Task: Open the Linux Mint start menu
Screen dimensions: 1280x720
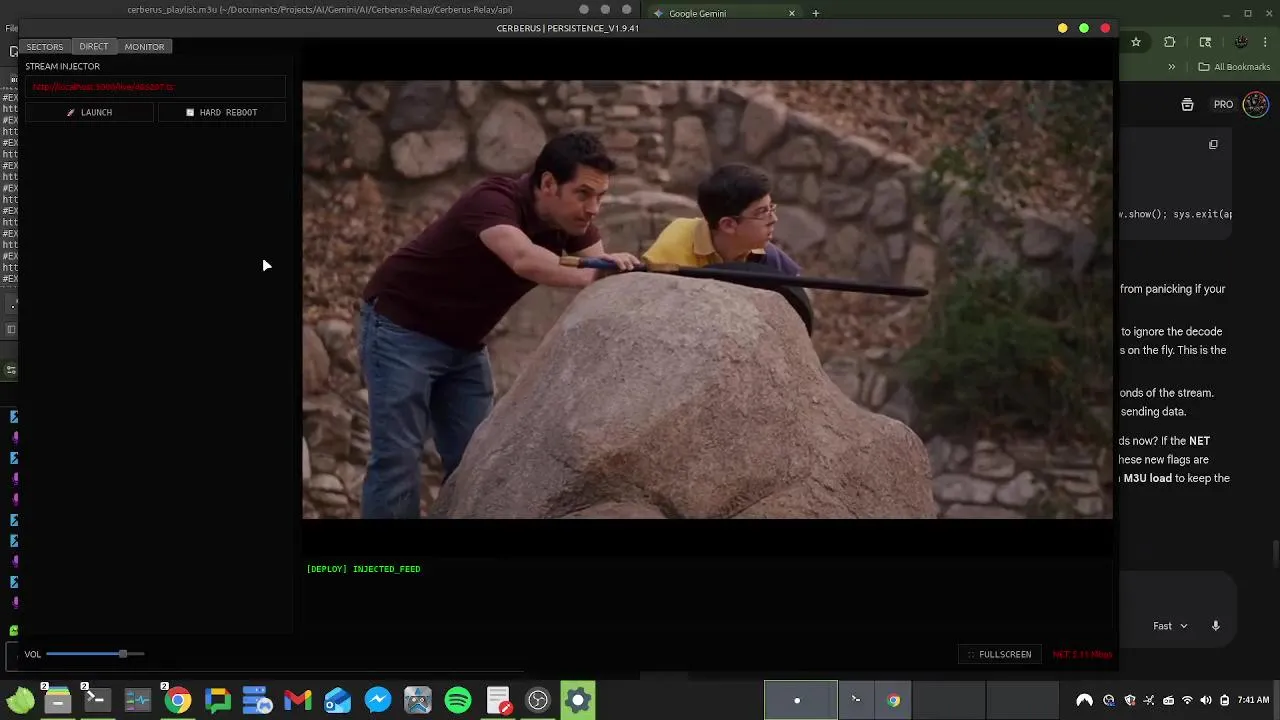Action: (20, 700)
